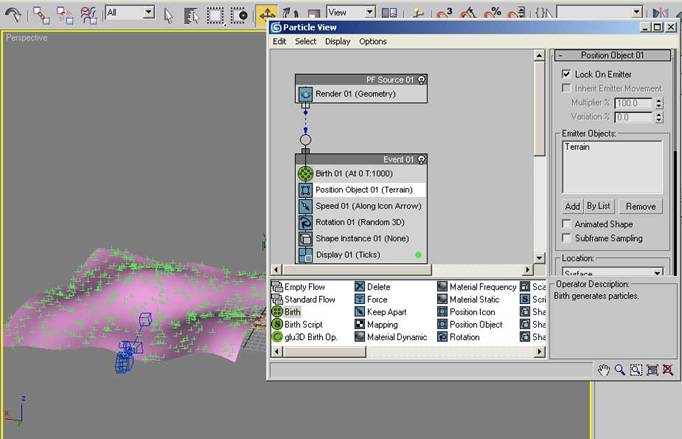
Task: Click the Zoom magnifier icon in Particle View
Action: [x=620, y=370]
